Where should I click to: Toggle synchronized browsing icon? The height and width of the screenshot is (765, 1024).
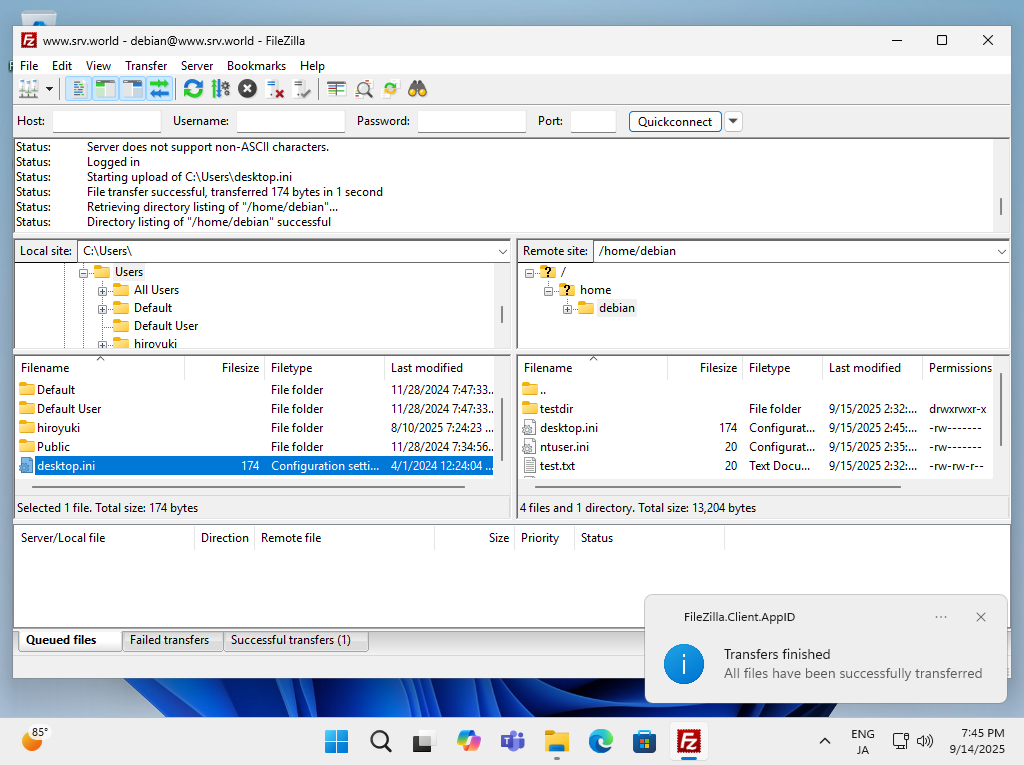tap(391, 89)
